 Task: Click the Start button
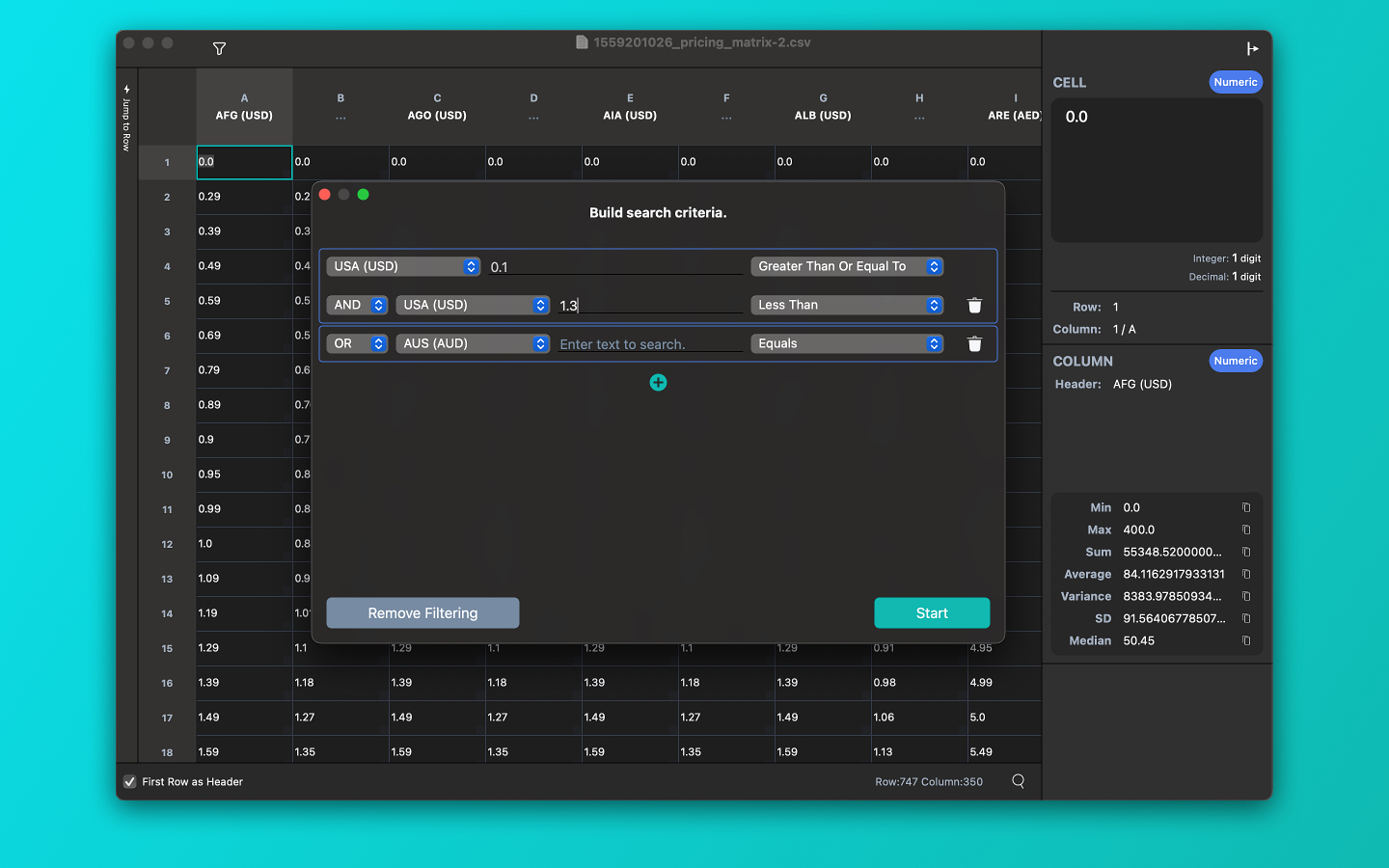932,613
